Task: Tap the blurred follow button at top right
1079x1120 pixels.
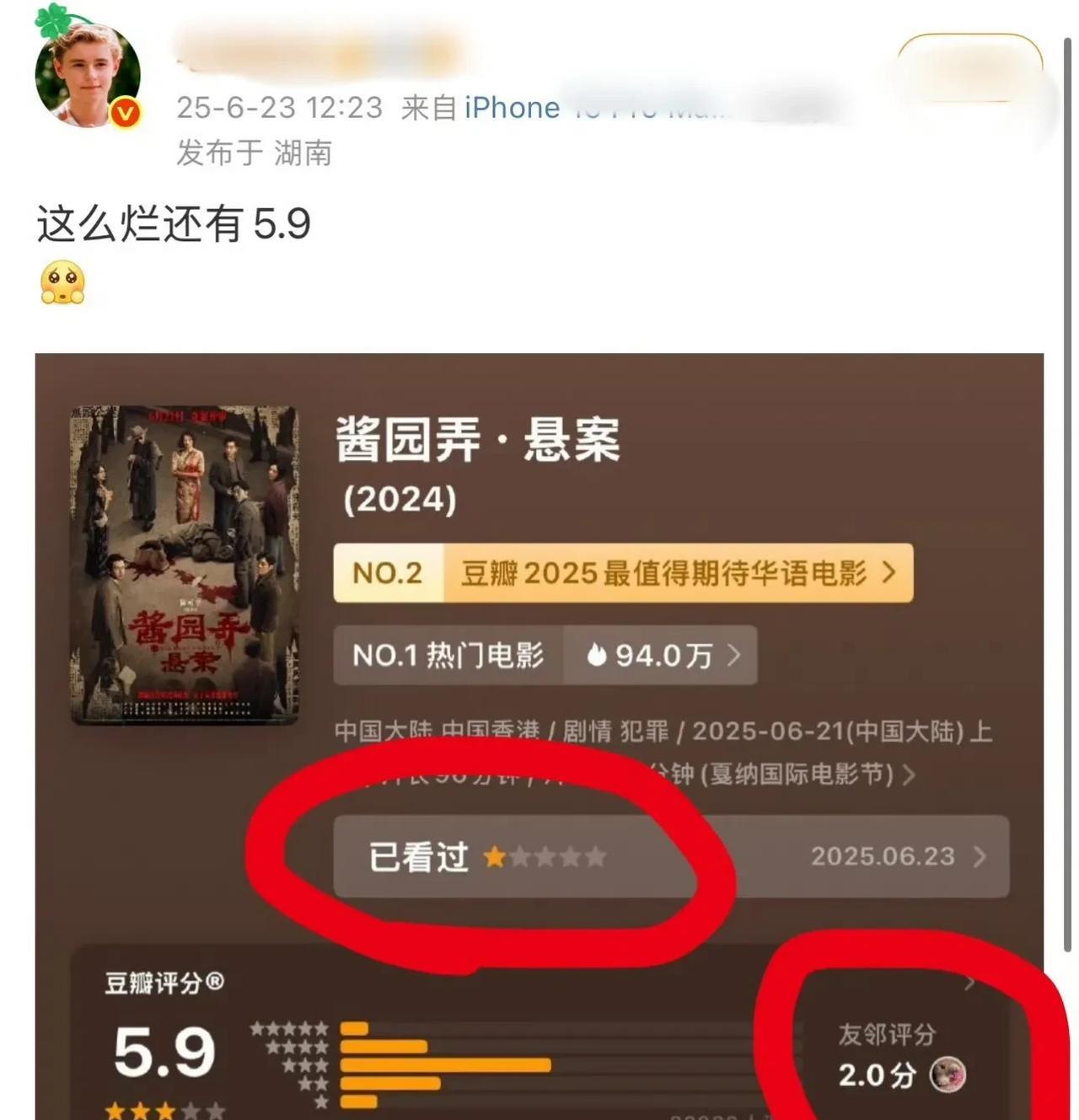Action: tap(970, 69)
